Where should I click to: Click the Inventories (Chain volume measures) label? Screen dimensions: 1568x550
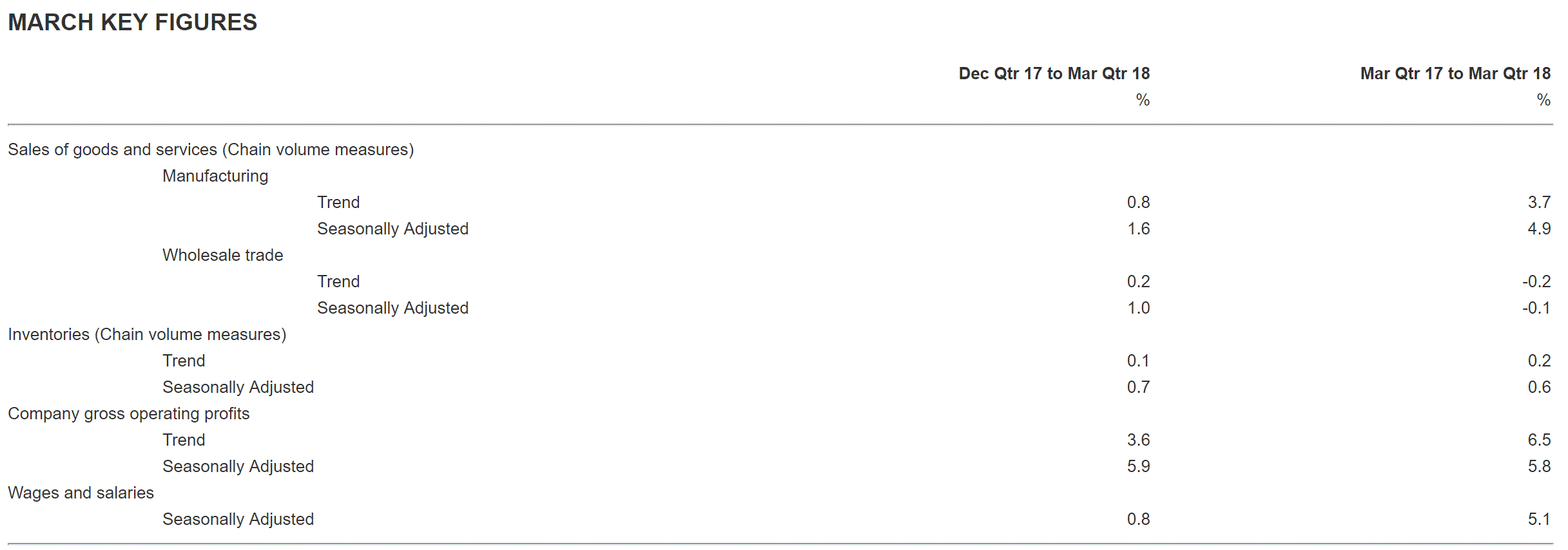[147, 334]
